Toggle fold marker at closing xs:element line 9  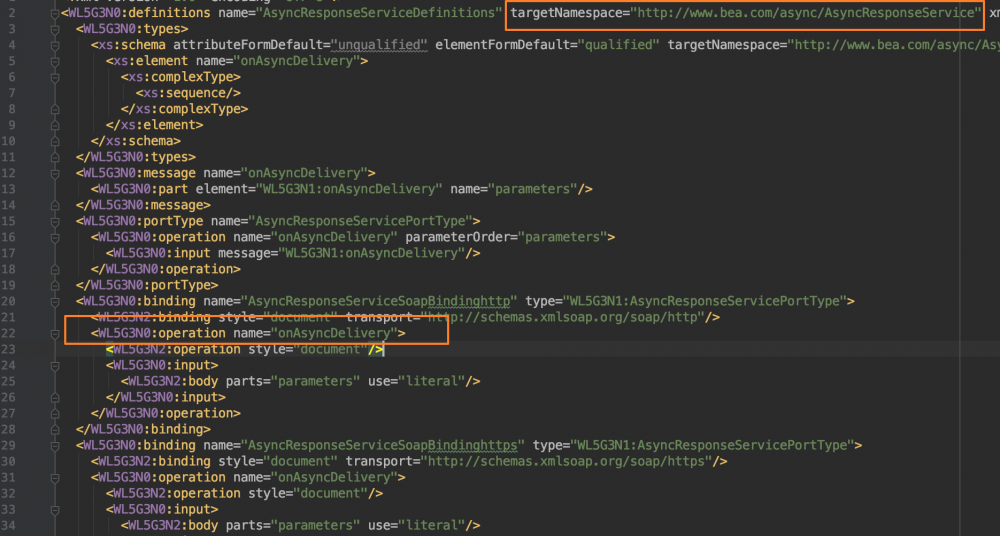point(55,124)
